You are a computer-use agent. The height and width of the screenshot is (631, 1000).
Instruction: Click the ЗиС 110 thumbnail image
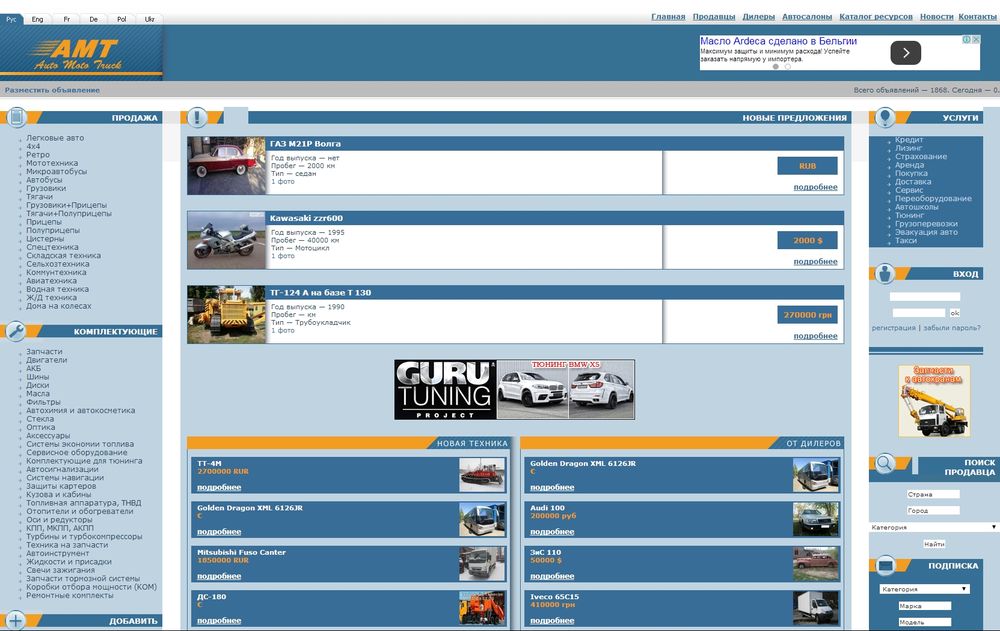816,563
